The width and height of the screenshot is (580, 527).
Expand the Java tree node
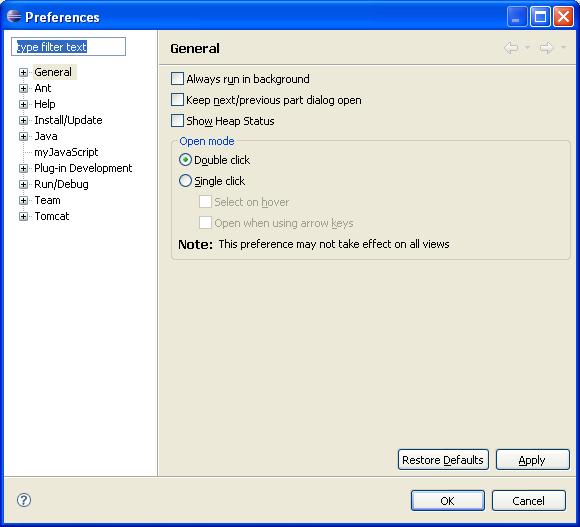coord(23,136)
